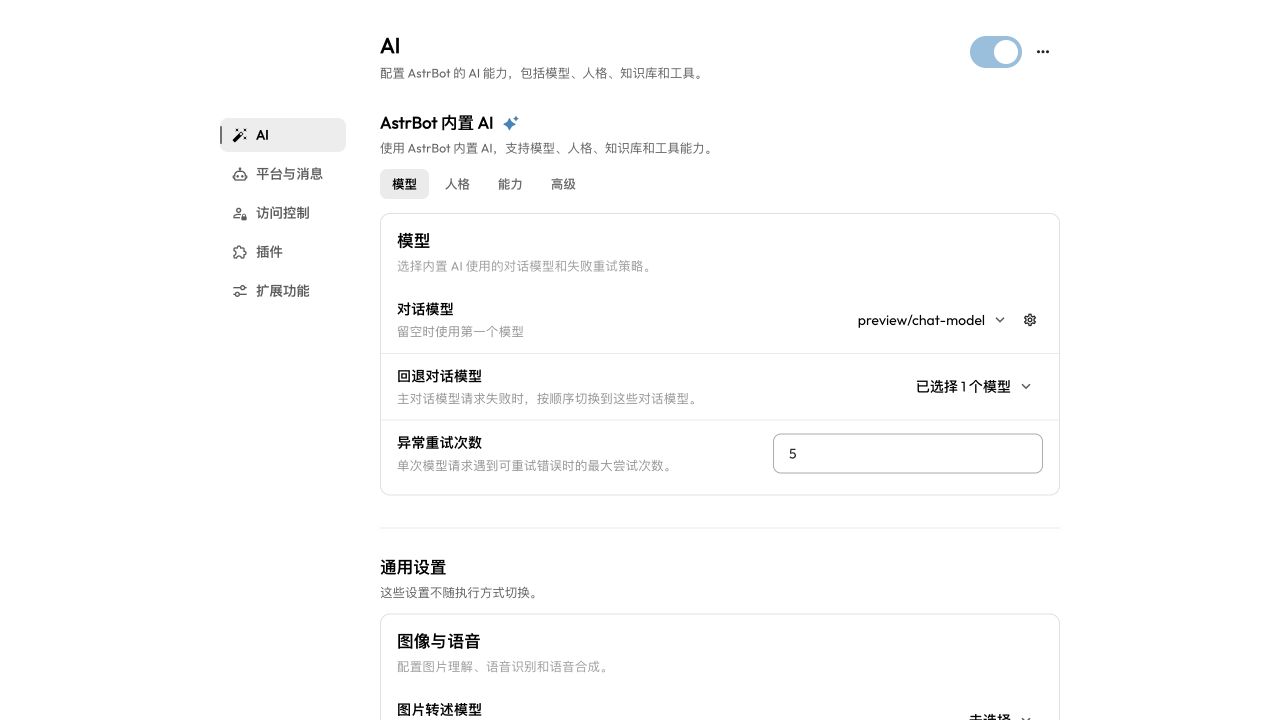Open the 图片转述模型 dropdown

coord(999,716)
